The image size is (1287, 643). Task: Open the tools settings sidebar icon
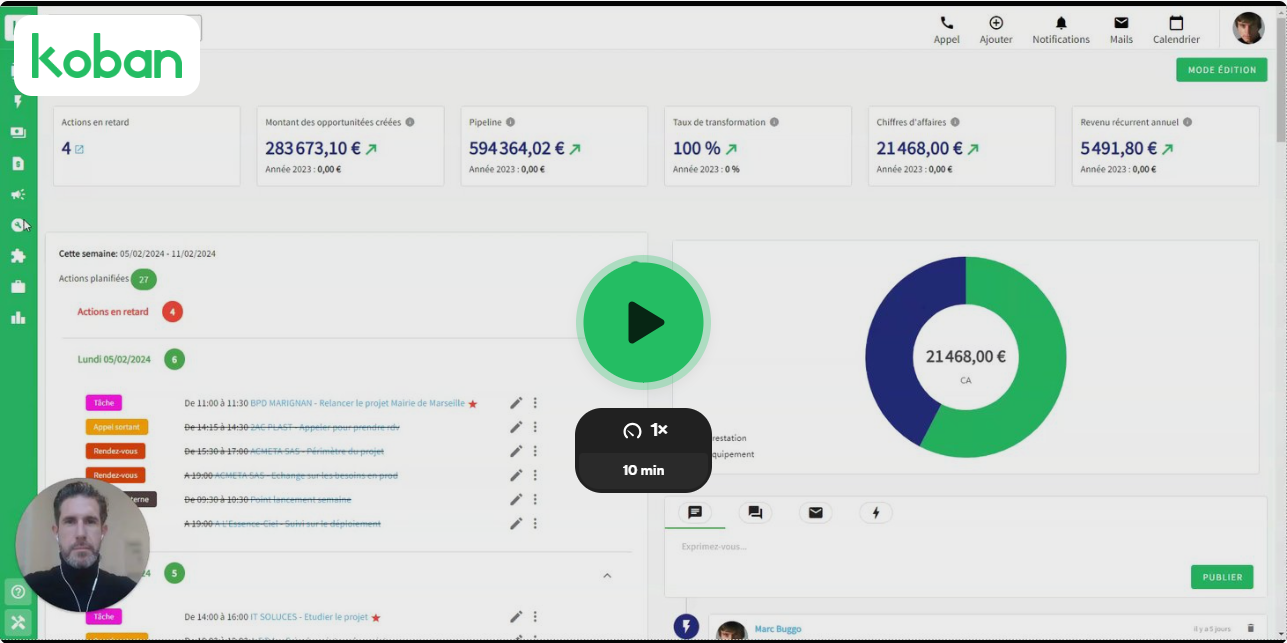tap(17, 622)
